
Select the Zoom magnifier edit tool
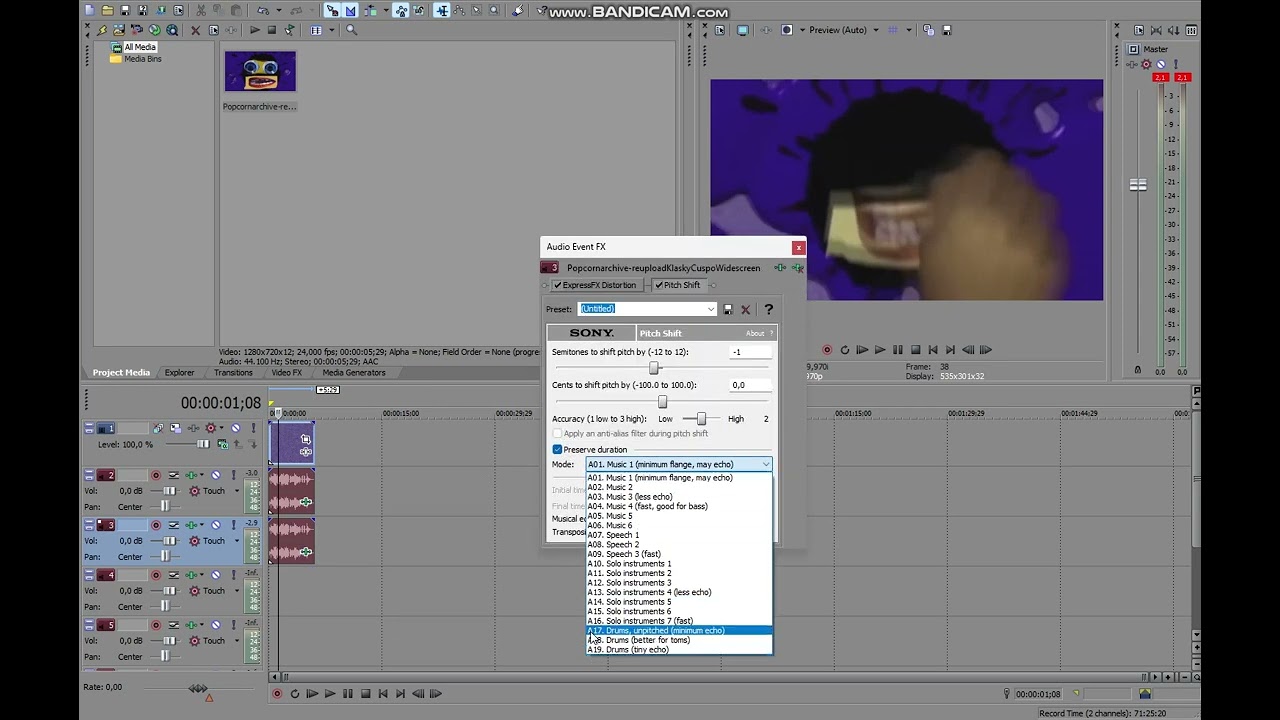point(494,10)
